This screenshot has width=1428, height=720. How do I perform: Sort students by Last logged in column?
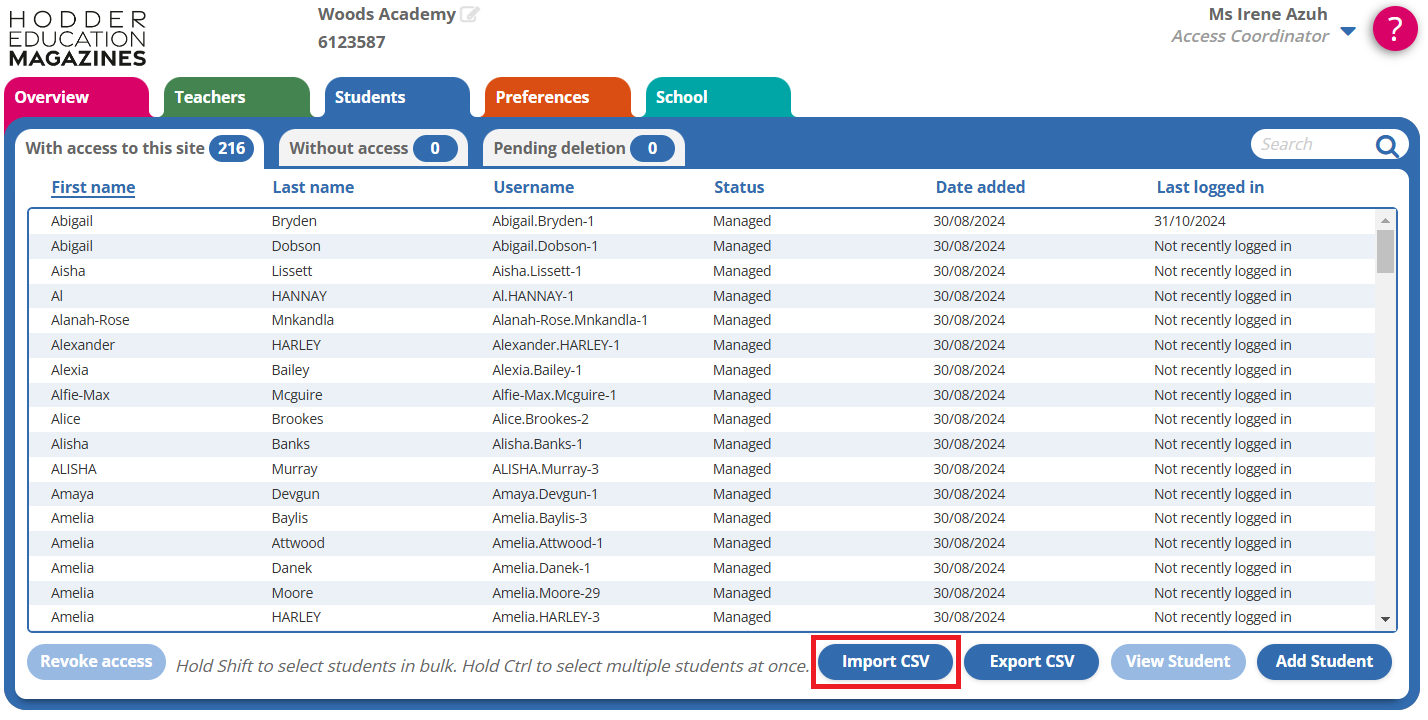(1210, 187)
